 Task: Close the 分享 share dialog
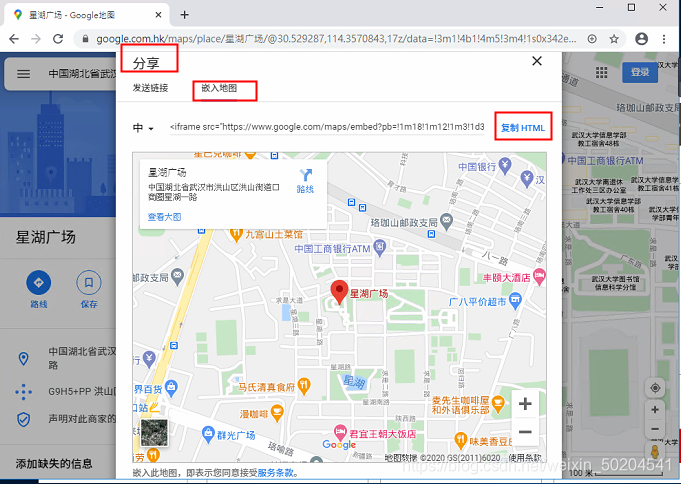(x=537, y=61)
